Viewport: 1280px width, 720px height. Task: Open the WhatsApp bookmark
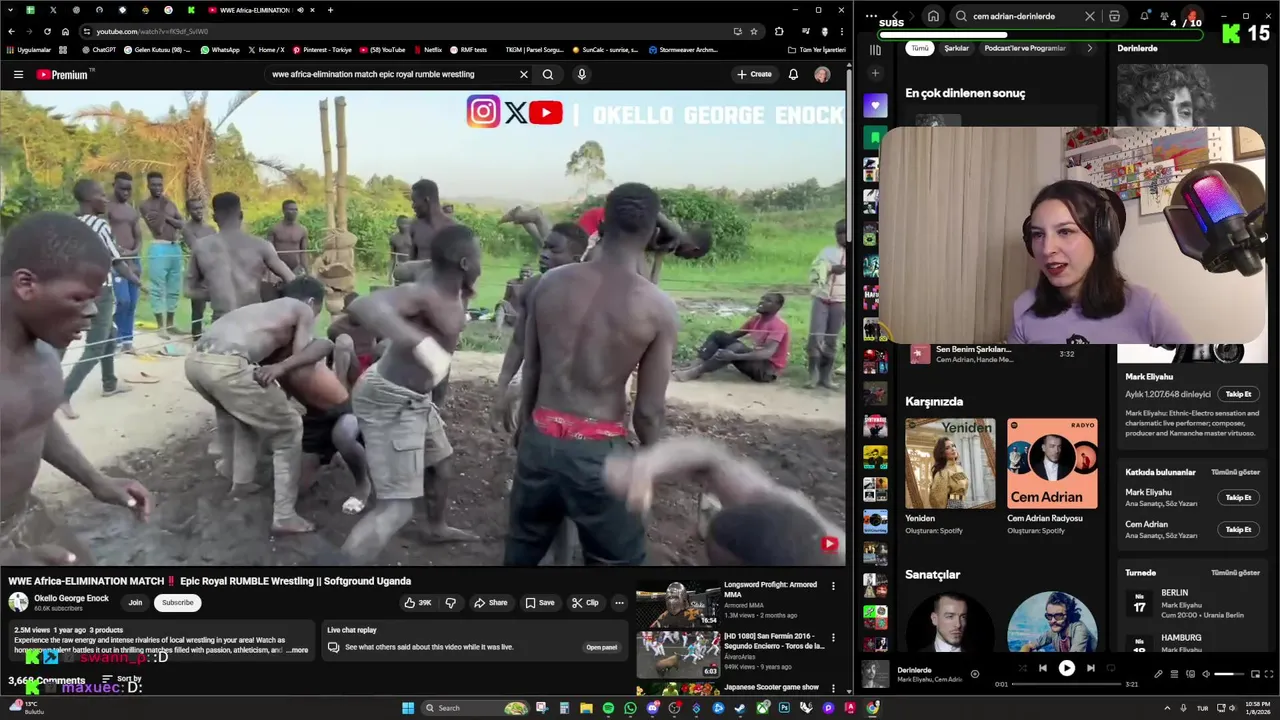[x=220, y=49]
